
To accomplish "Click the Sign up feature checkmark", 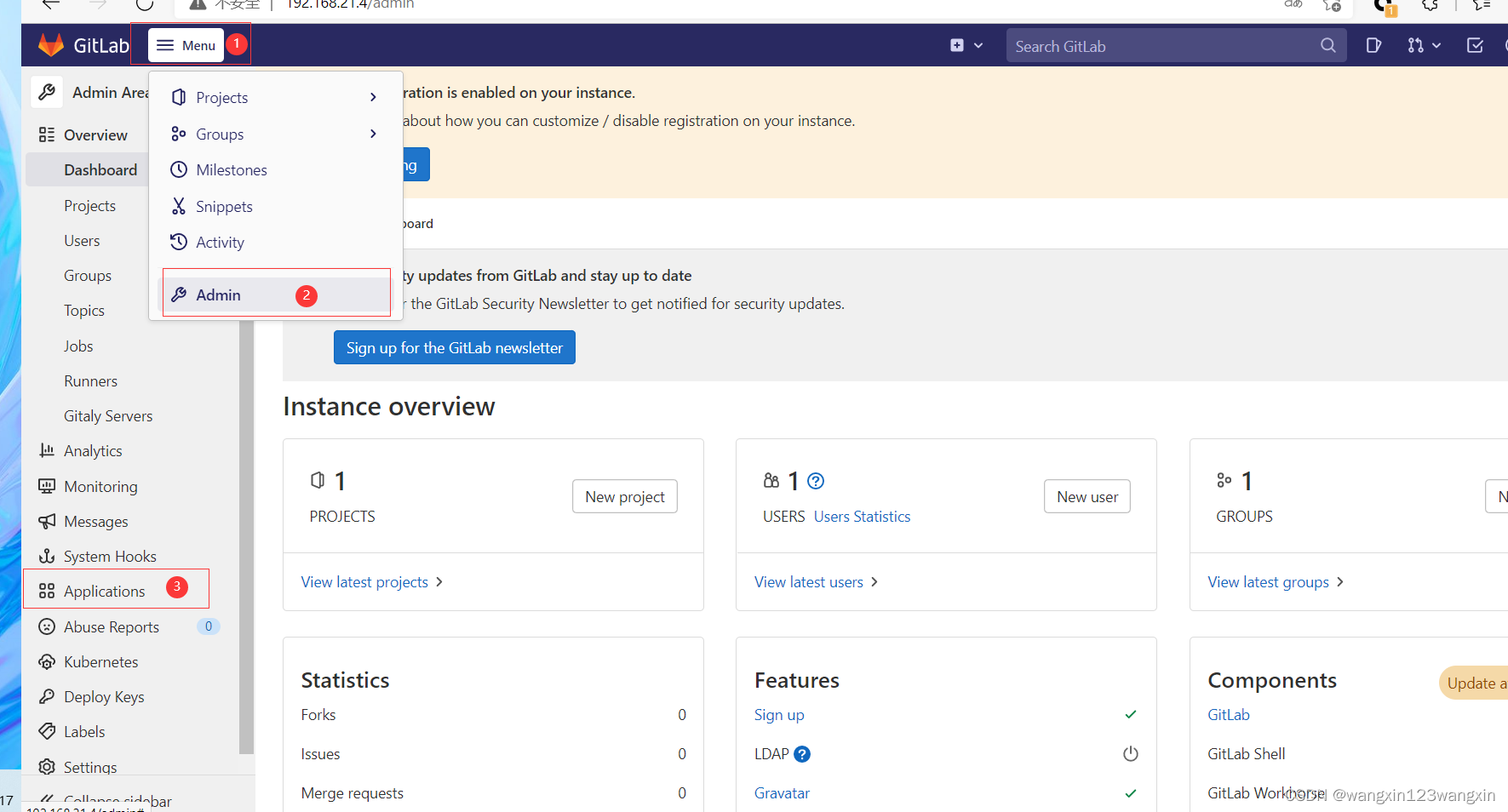I will [x=1130, y=715].
